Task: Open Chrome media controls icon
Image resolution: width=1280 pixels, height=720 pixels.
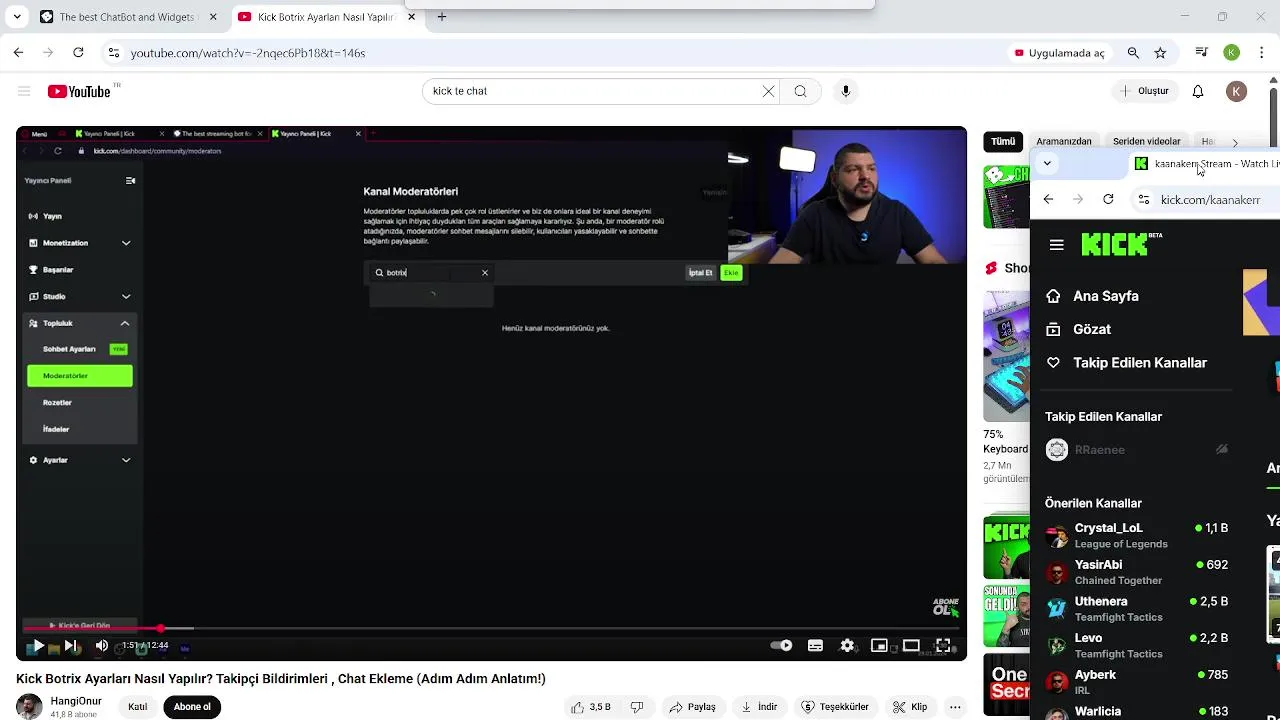Action: (x=1202, y=53)
